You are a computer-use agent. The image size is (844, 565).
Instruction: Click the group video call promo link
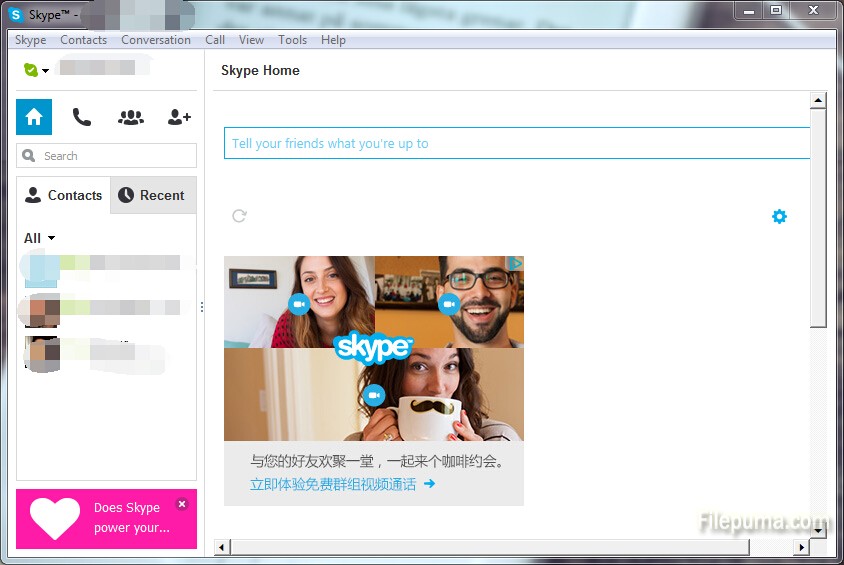[342, 484]
